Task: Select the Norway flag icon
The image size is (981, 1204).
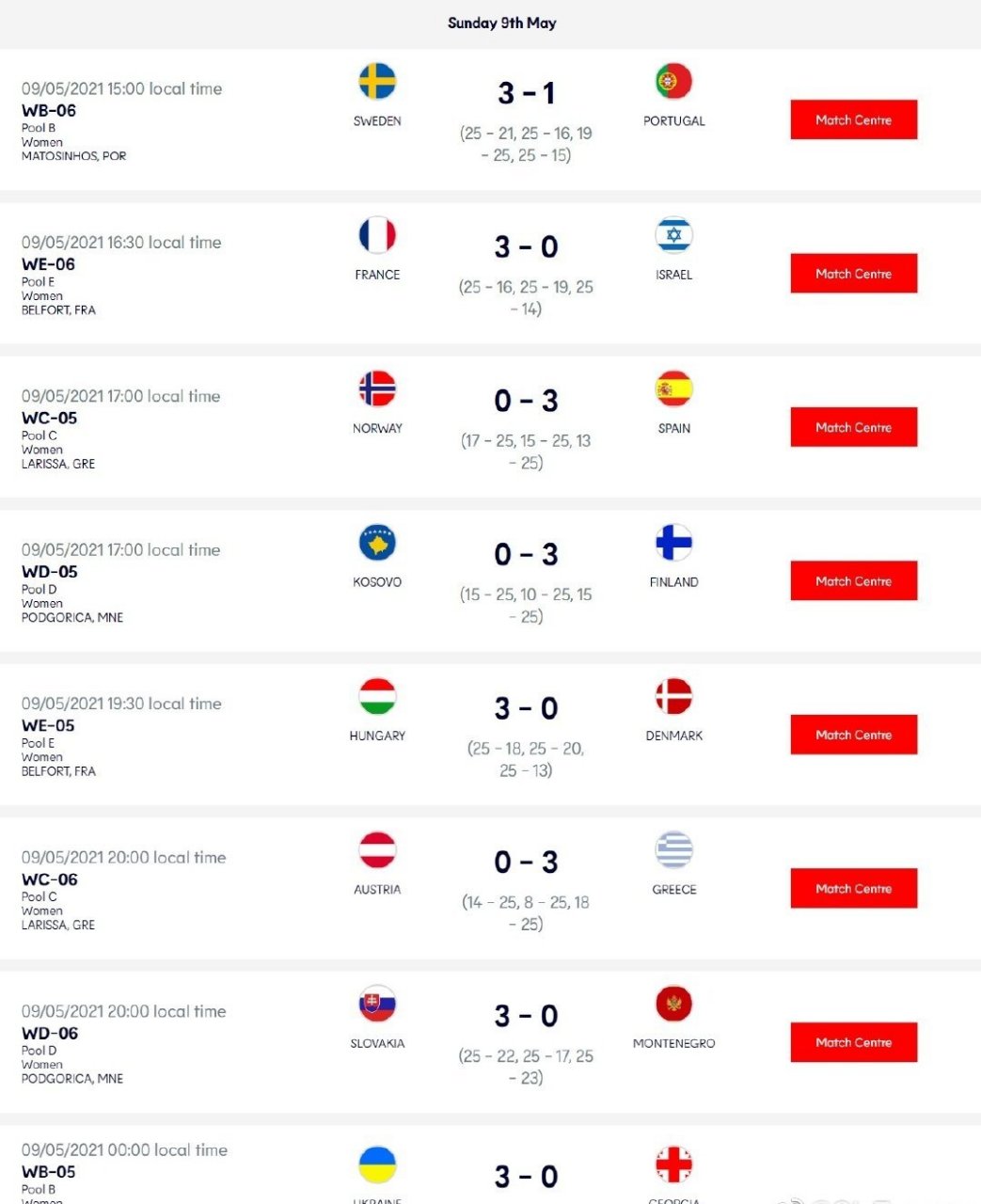Action: (x=377, y=388)
